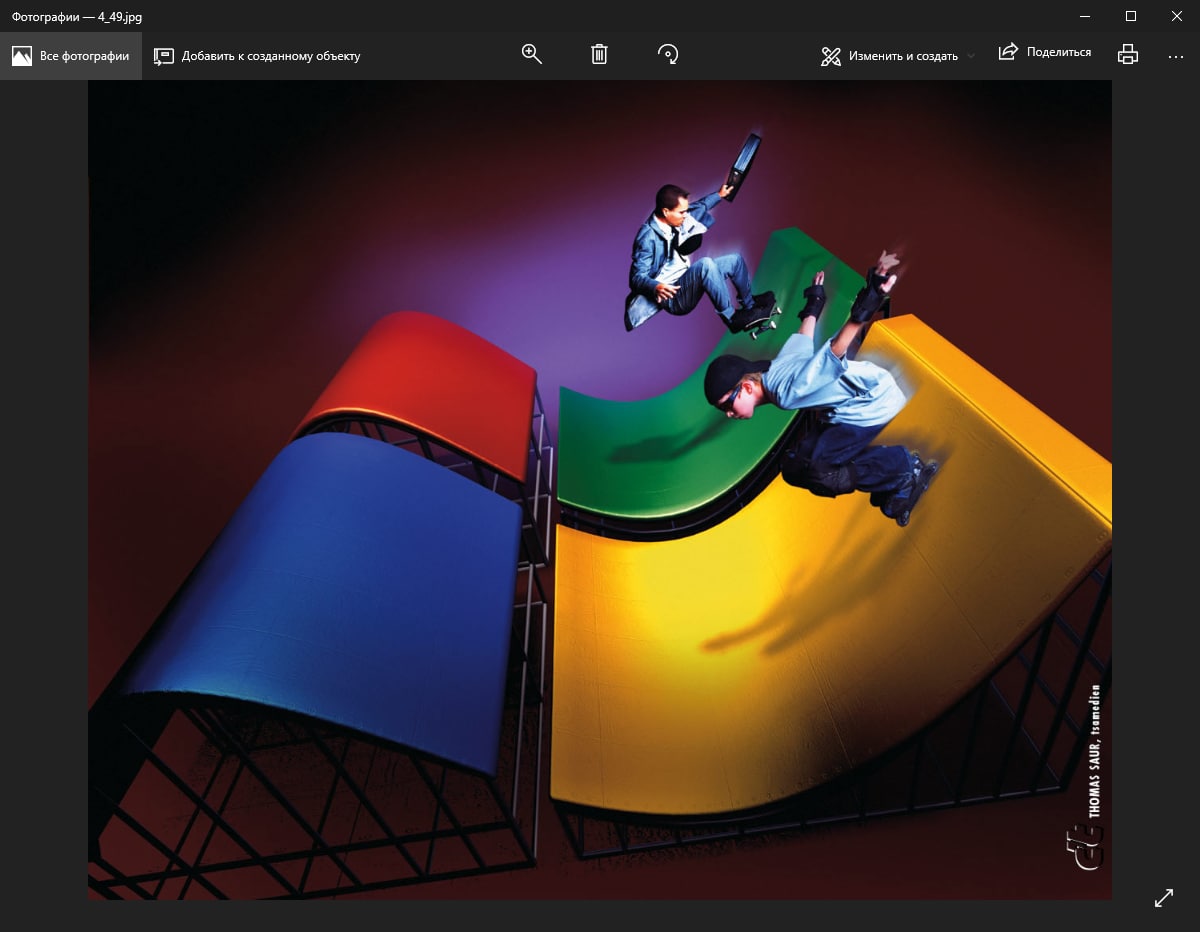Image resolution: width=1200 pixels, height=932 pixels.
Task: Close the Photos window
Action: point(1177,16)
